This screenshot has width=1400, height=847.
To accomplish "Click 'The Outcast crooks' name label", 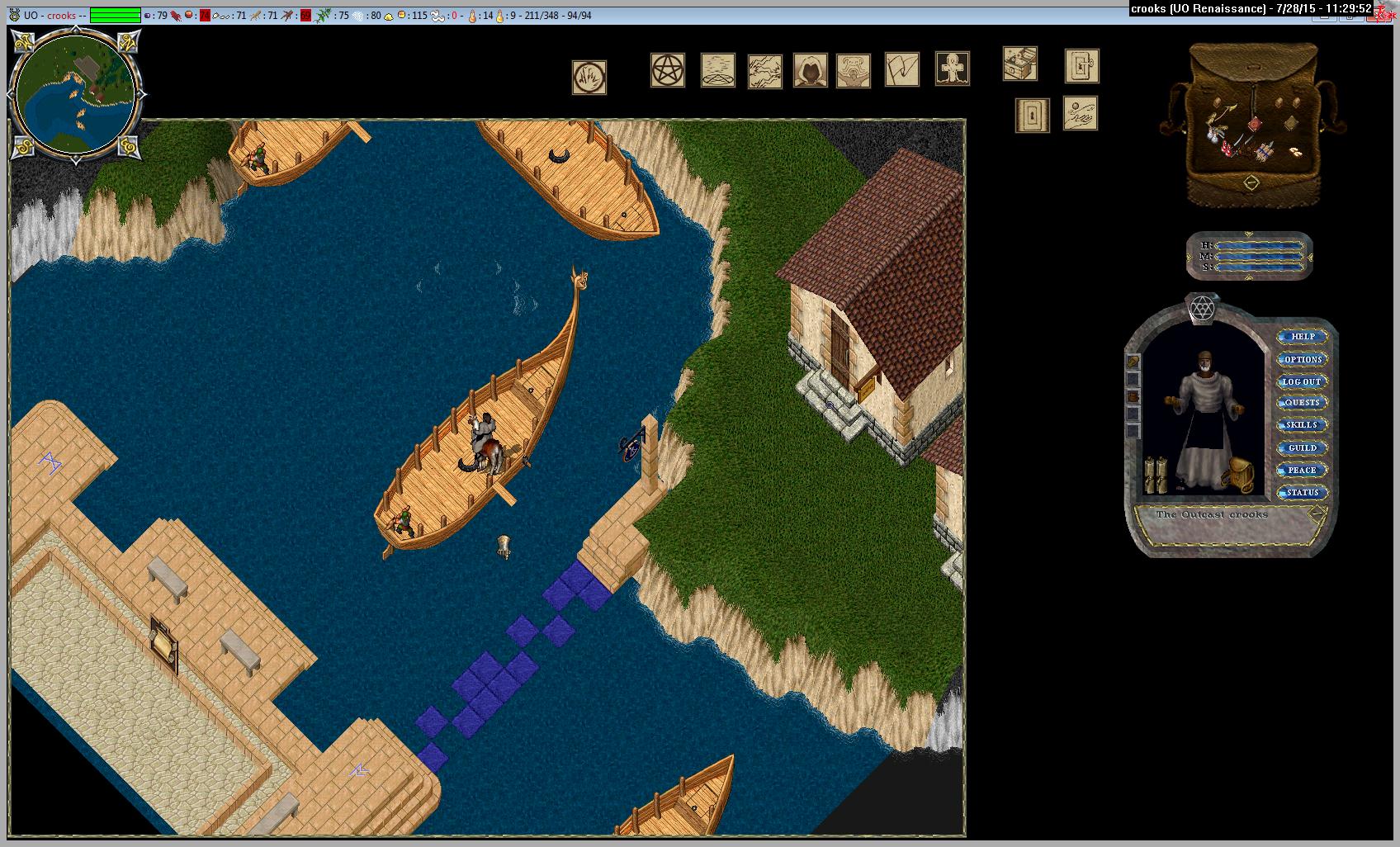I will [1211, 513].
